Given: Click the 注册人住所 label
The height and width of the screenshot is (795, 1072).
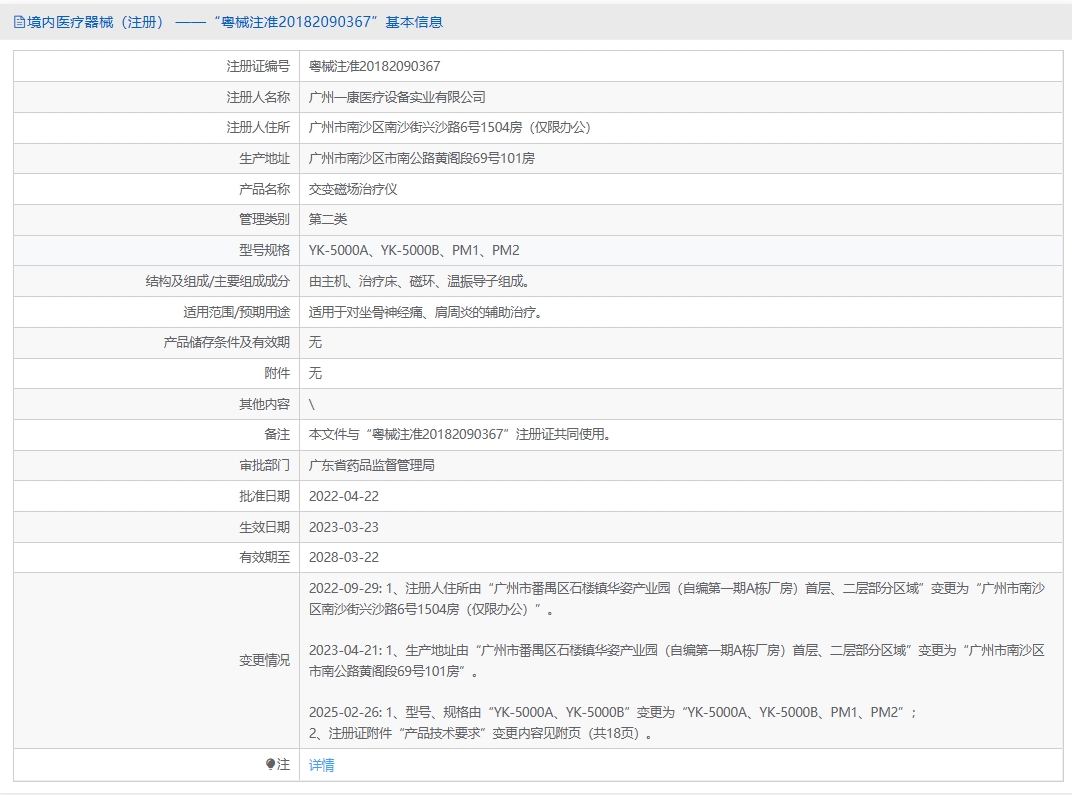Looking at the screenshot, I should click(258, 127).
